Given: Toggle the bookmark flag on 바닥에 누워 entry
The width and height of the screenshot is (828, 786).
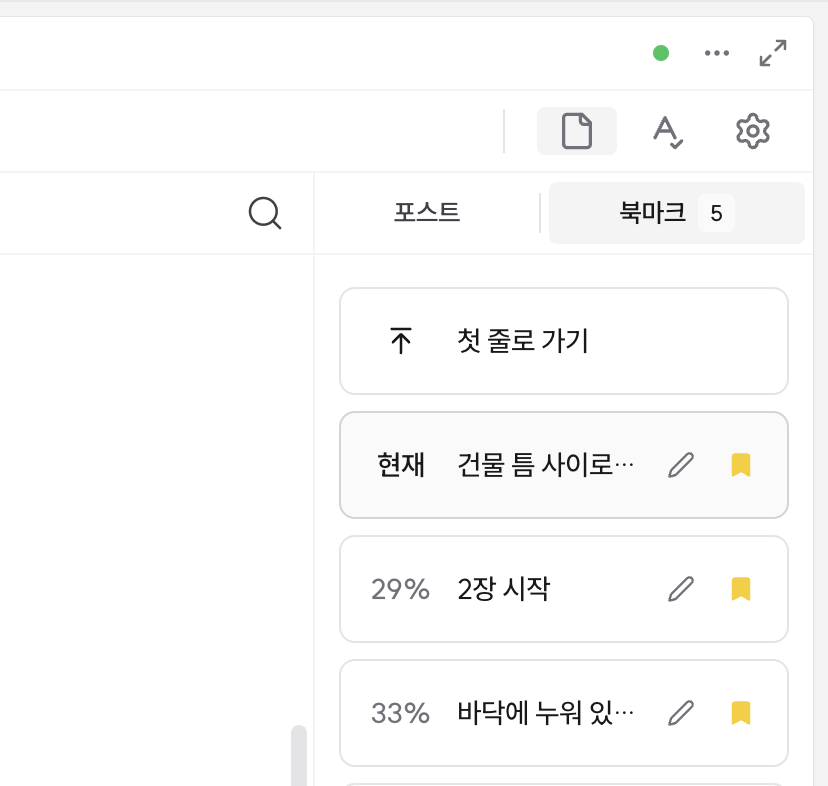Looking at the screenshot, I should pos(739,713).
